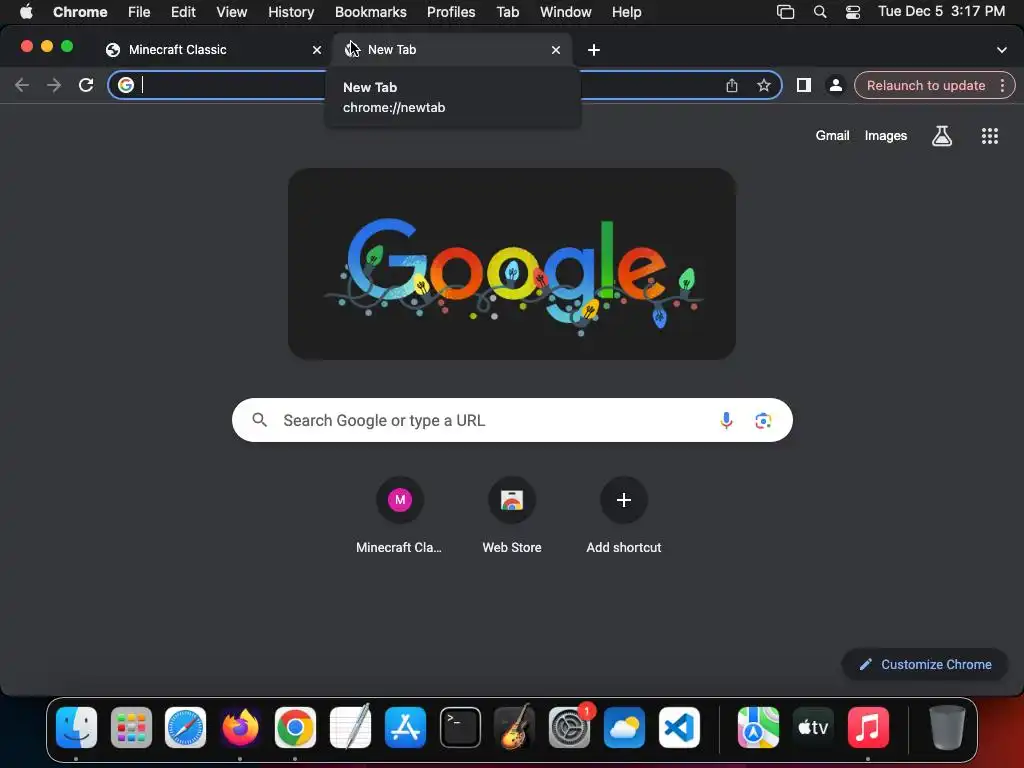Close the New Tab tab
The image size is (1024, 768).
pyautogui.click(x=556, y=50)
